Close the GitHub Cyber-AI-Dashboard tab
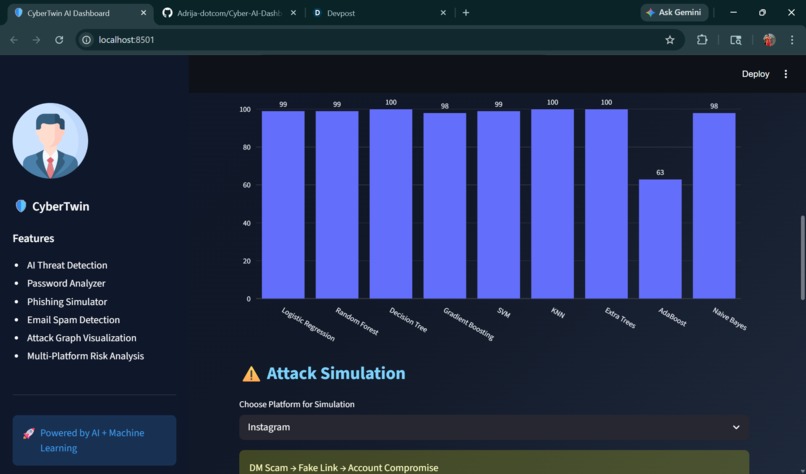The image size is (806, 474). point(293,13)
